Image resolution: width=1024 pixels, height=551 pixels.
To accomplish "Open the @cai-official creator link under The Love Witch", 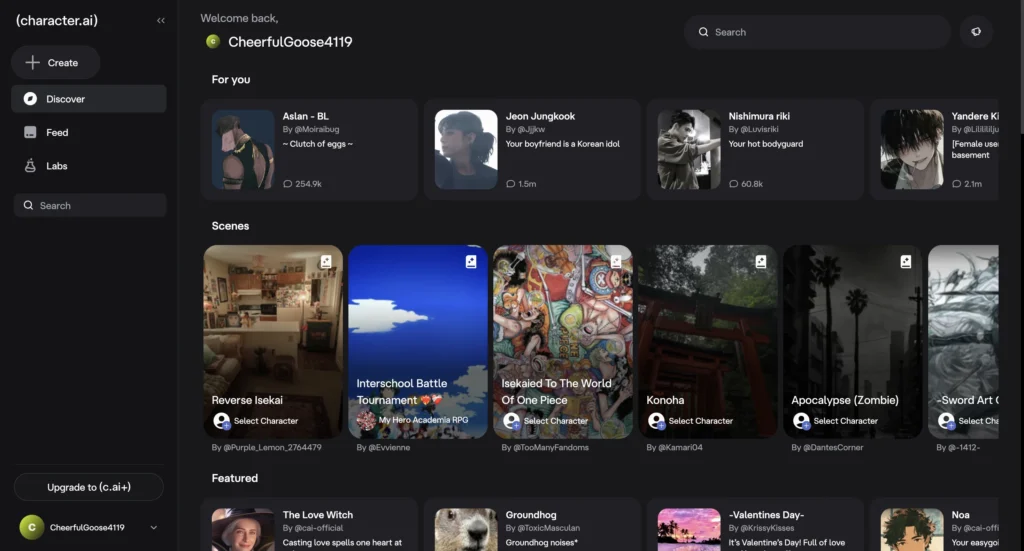I will (x=313, y=528).
